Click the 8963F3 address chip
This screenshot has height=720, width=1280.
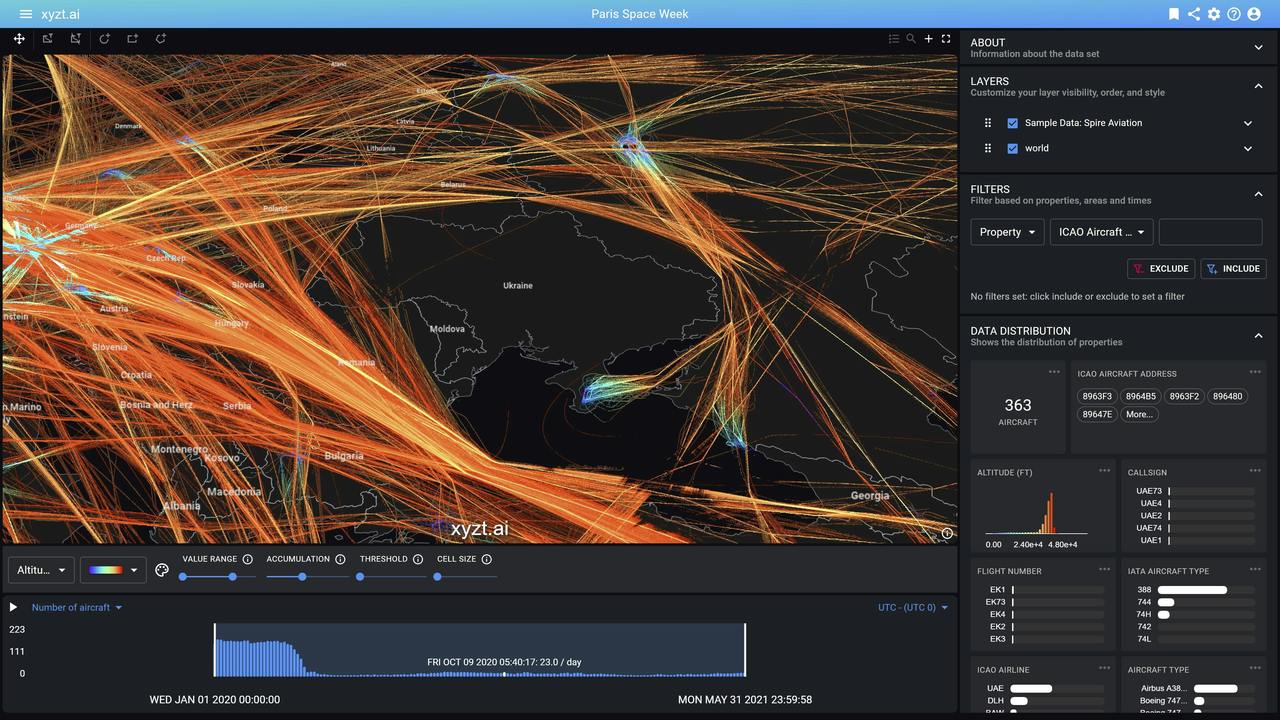point(1097,396)
